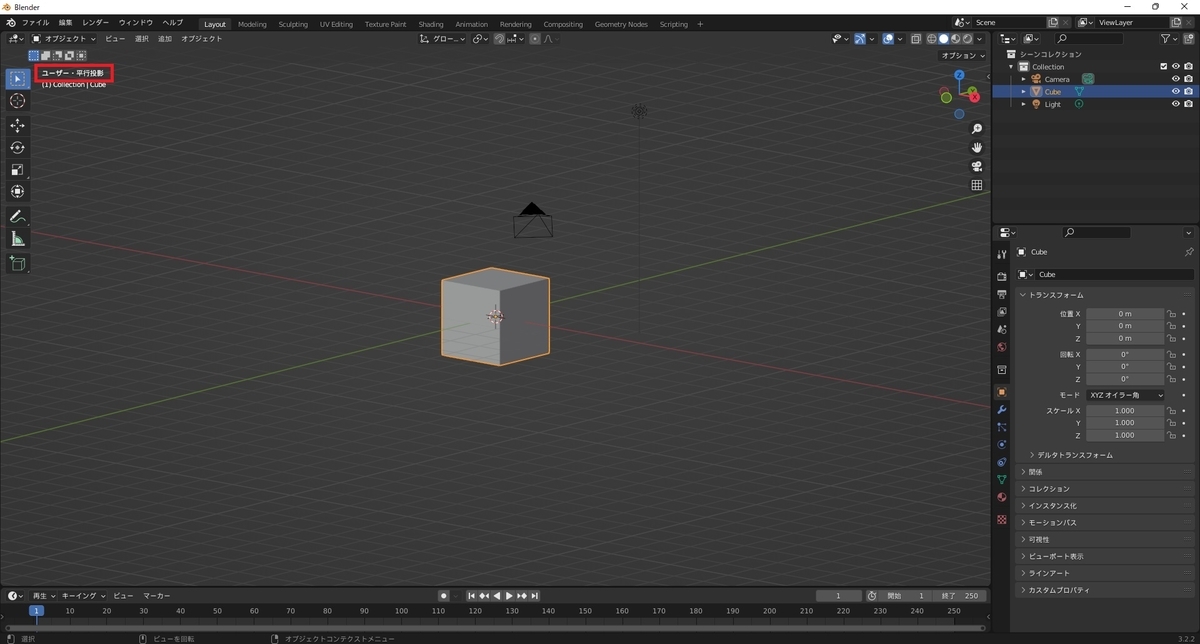Open the Tool properties tab
Screen dimensions: 1200x644
pos(1001,255)
